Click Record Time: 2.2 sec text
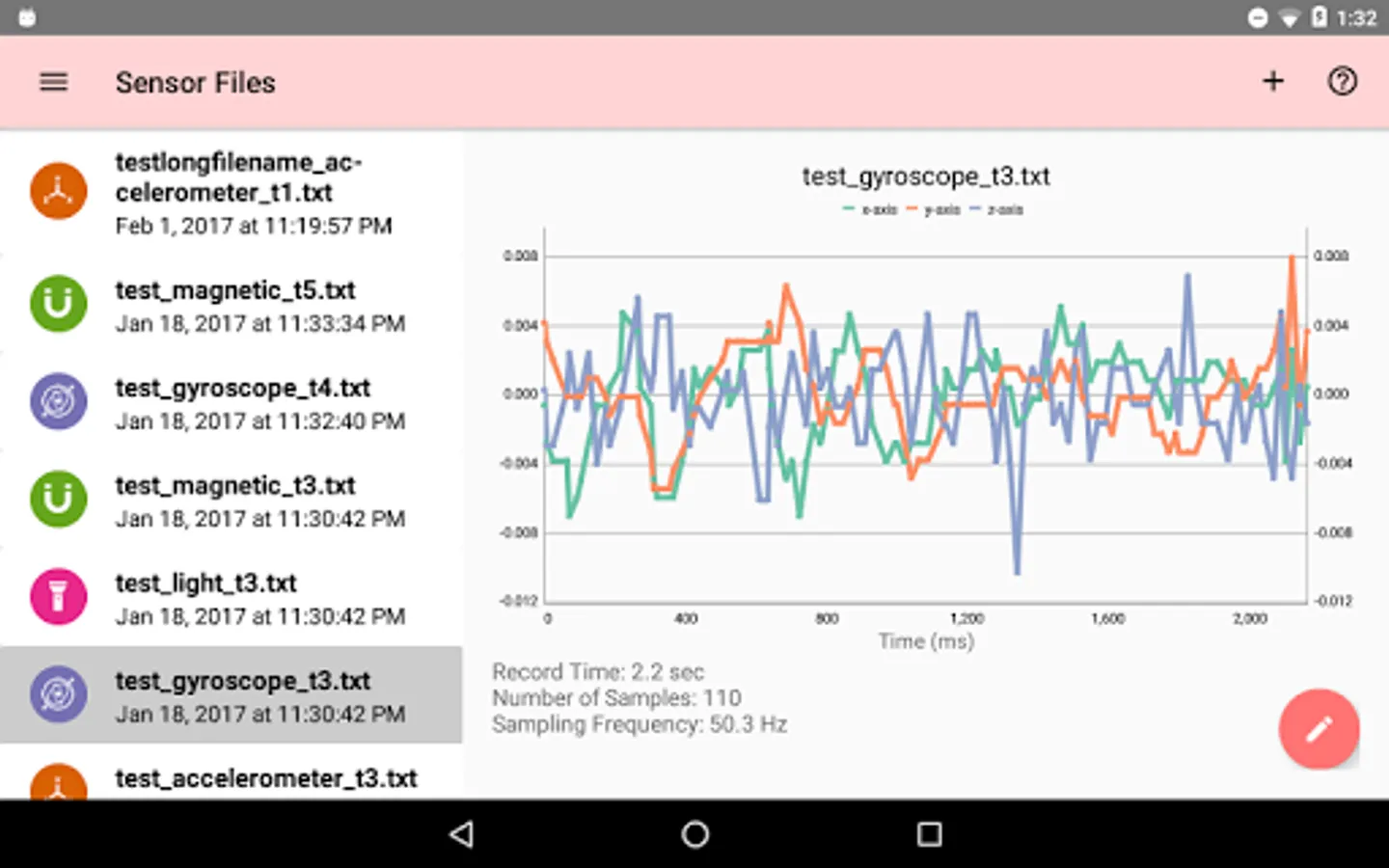This screenshot has height=868, width=1389. [598, 671]
